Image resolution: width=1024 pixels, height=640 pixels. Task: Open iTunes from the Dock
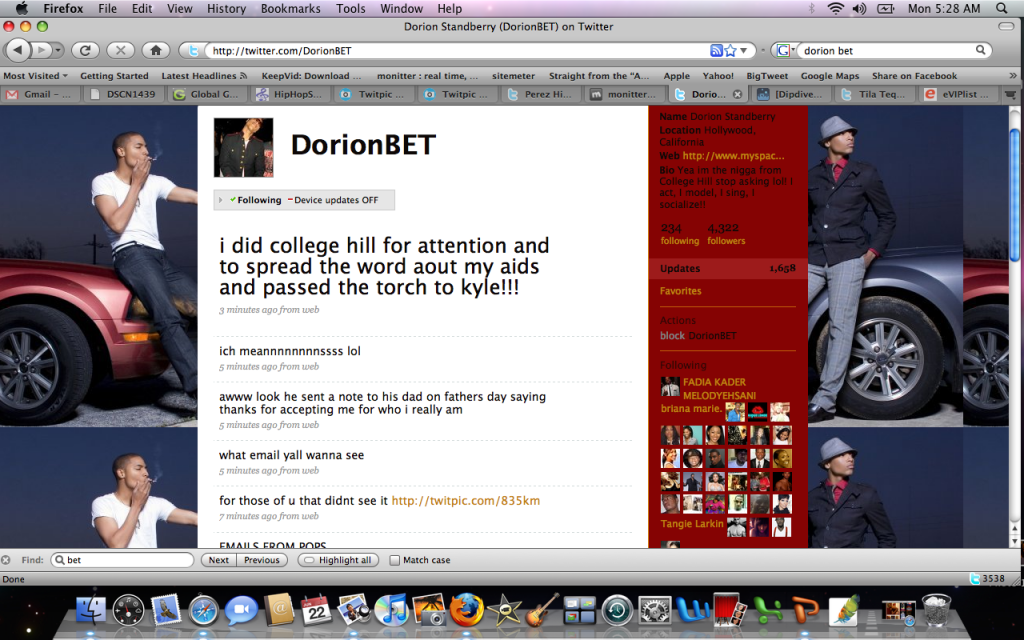(391, 609)
